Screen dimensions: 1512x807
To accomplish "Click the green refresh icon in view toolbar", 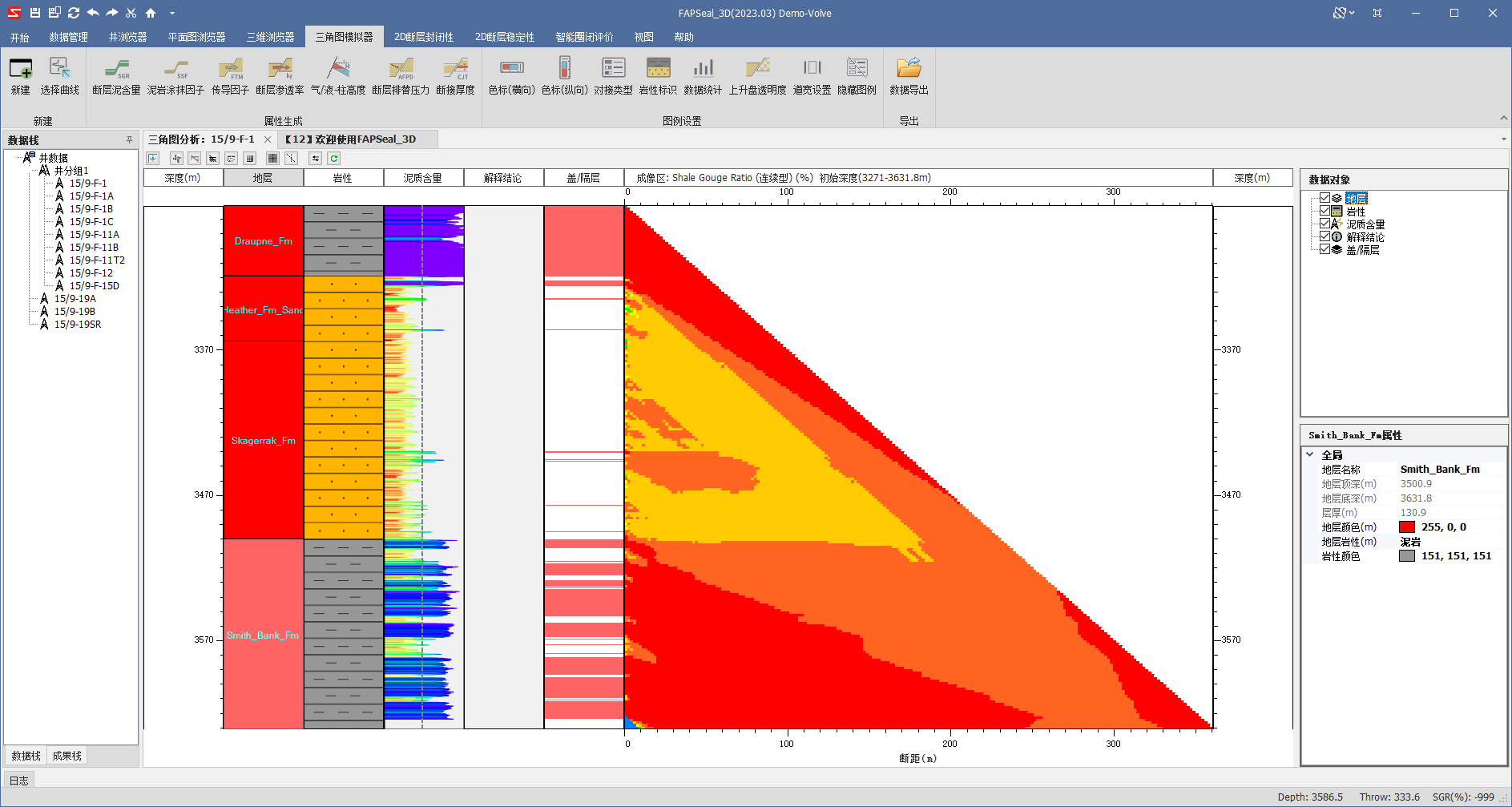I will 334,159.
